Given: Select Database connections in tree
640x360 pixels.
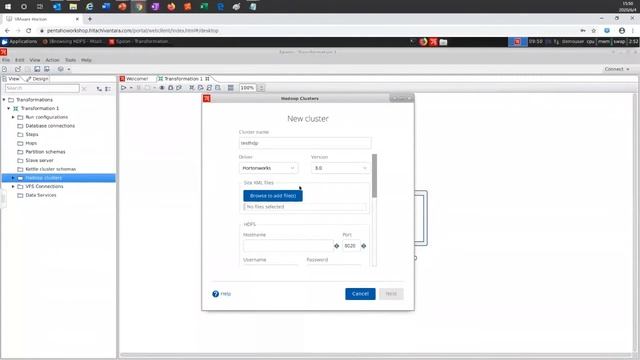Looking at the screenshot, I should click(50, 126).
